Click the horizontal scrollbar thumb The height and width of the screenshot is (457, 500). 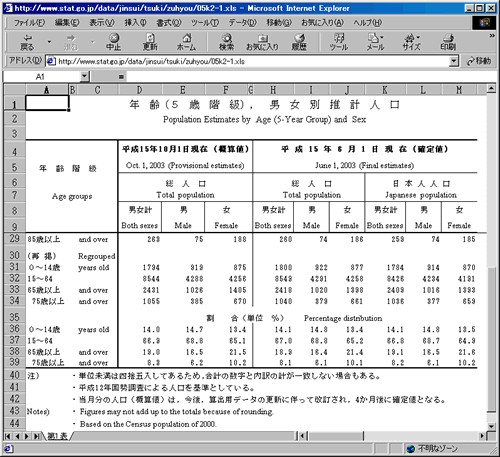pyautogui.click(x=336, y=436)
